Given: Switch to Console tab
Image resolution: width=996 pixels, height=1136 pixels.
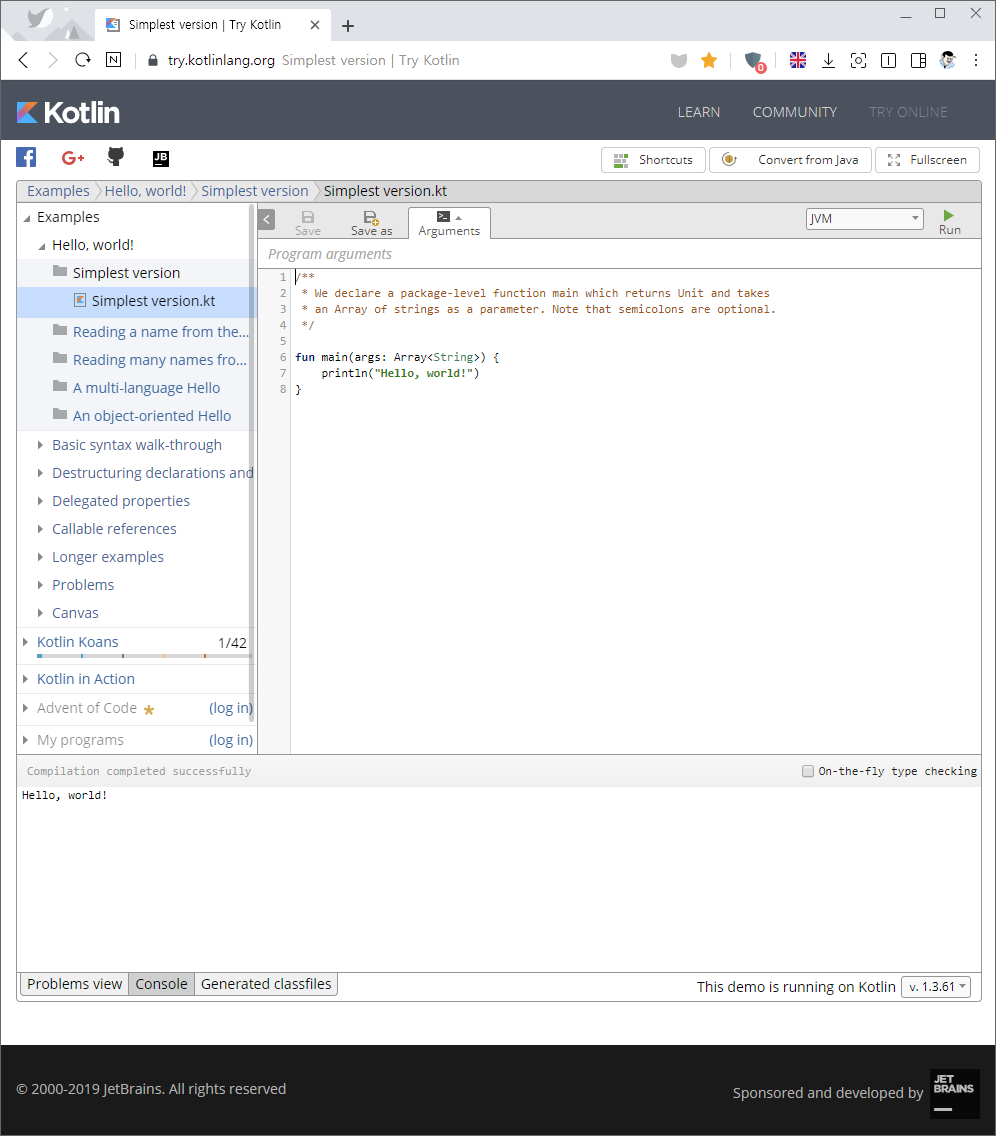Looking at the screenshot, I should coord(162,984).
